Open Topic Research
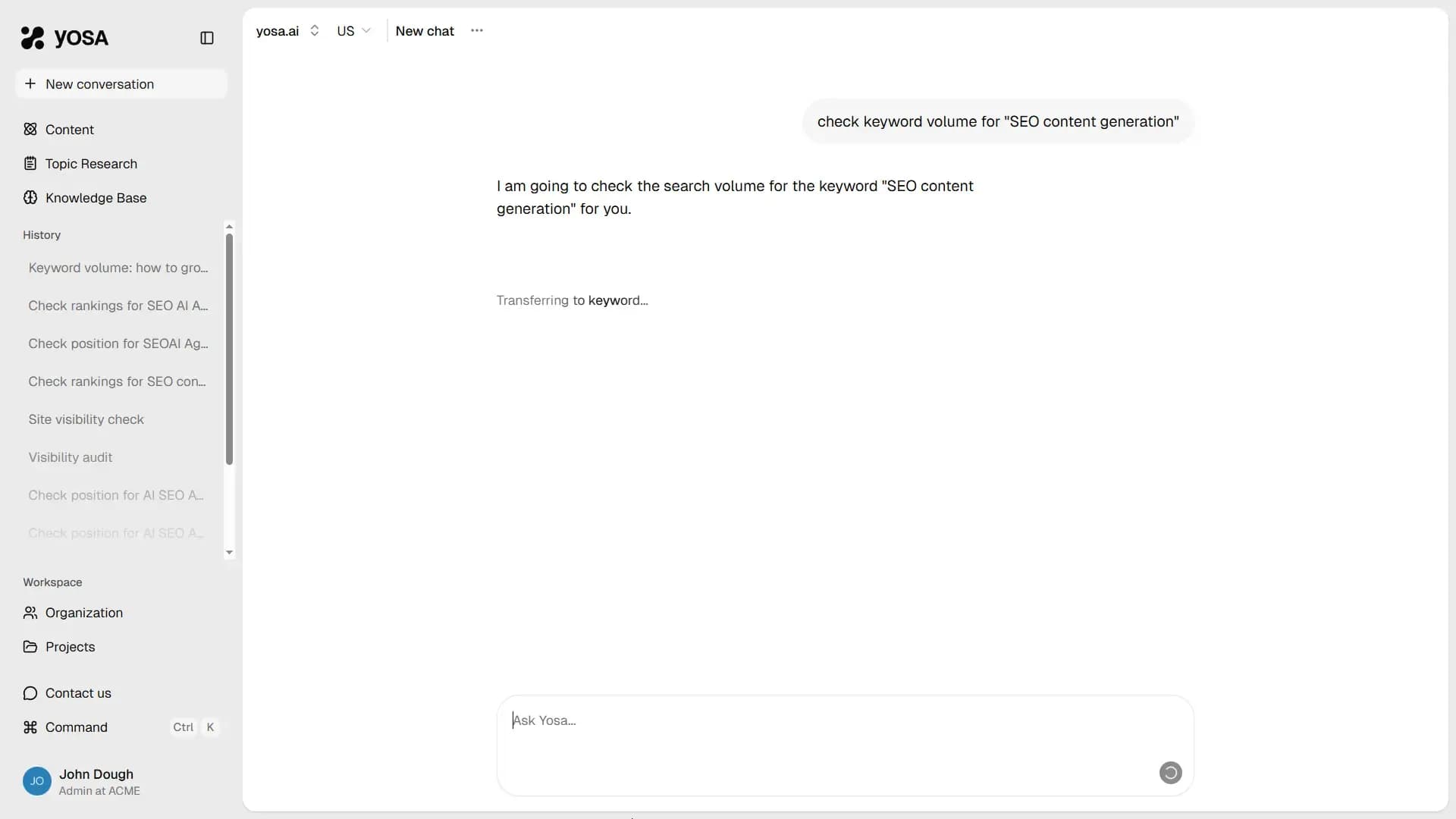 click(x=121, y=163)
